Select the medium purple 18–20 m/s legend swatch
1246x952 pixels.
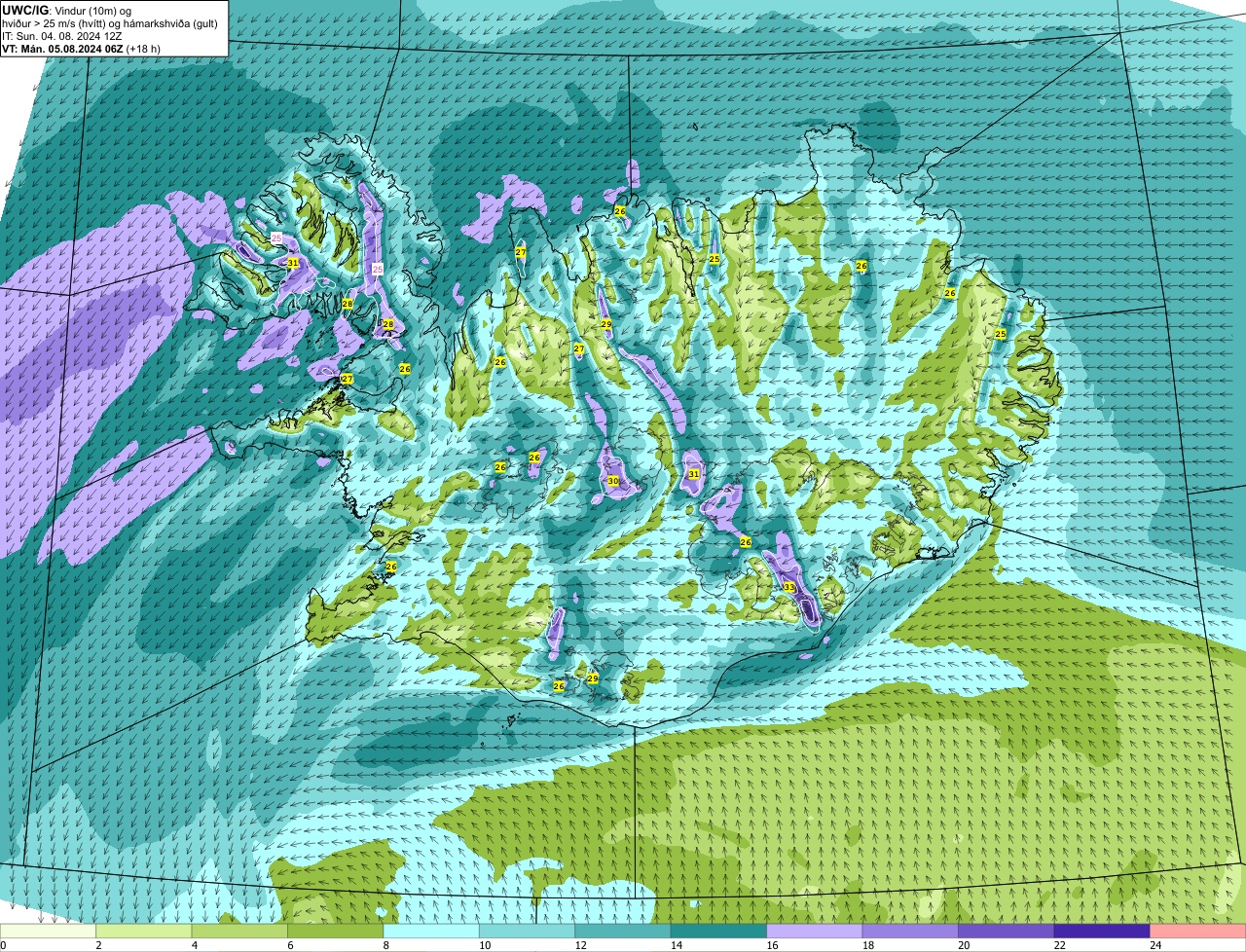tap(911, 931)
